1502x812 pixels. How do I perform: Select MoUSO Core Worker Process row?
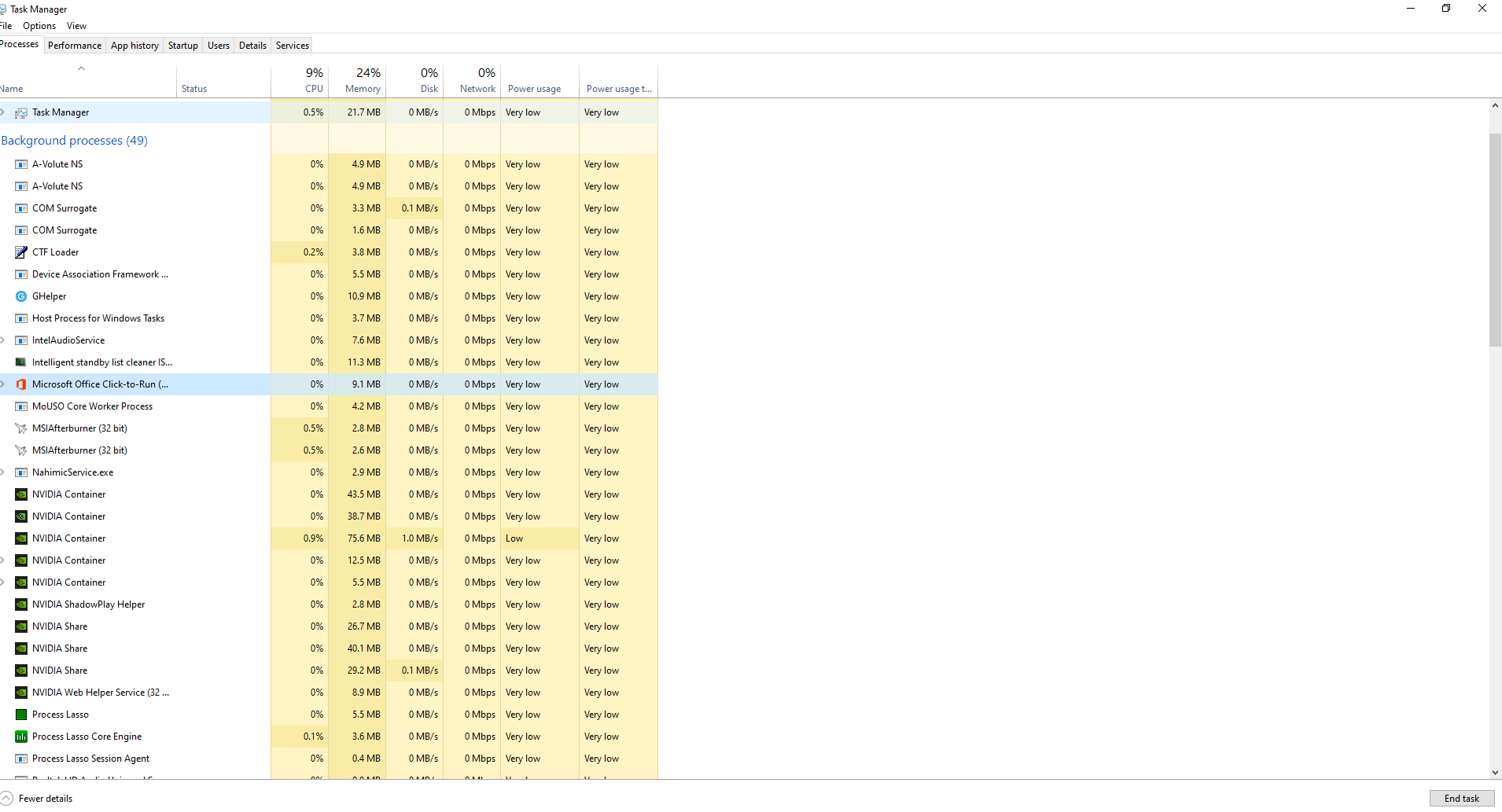tap(329, 406)
